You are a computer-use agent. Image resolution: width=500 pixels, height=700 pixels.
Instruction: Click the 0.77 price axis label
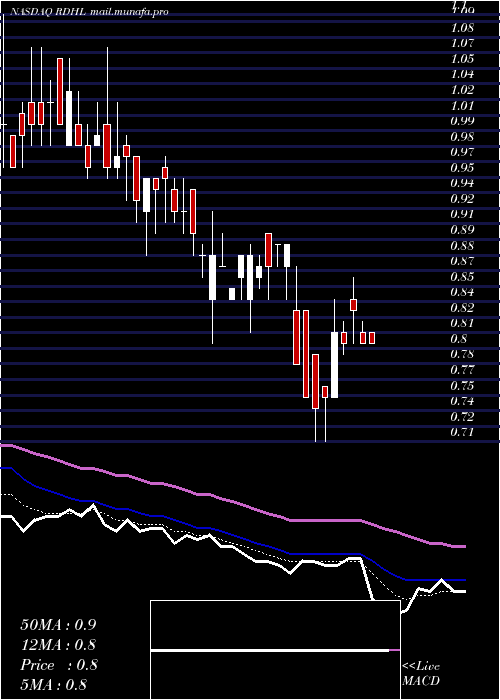tap(462, 370)
